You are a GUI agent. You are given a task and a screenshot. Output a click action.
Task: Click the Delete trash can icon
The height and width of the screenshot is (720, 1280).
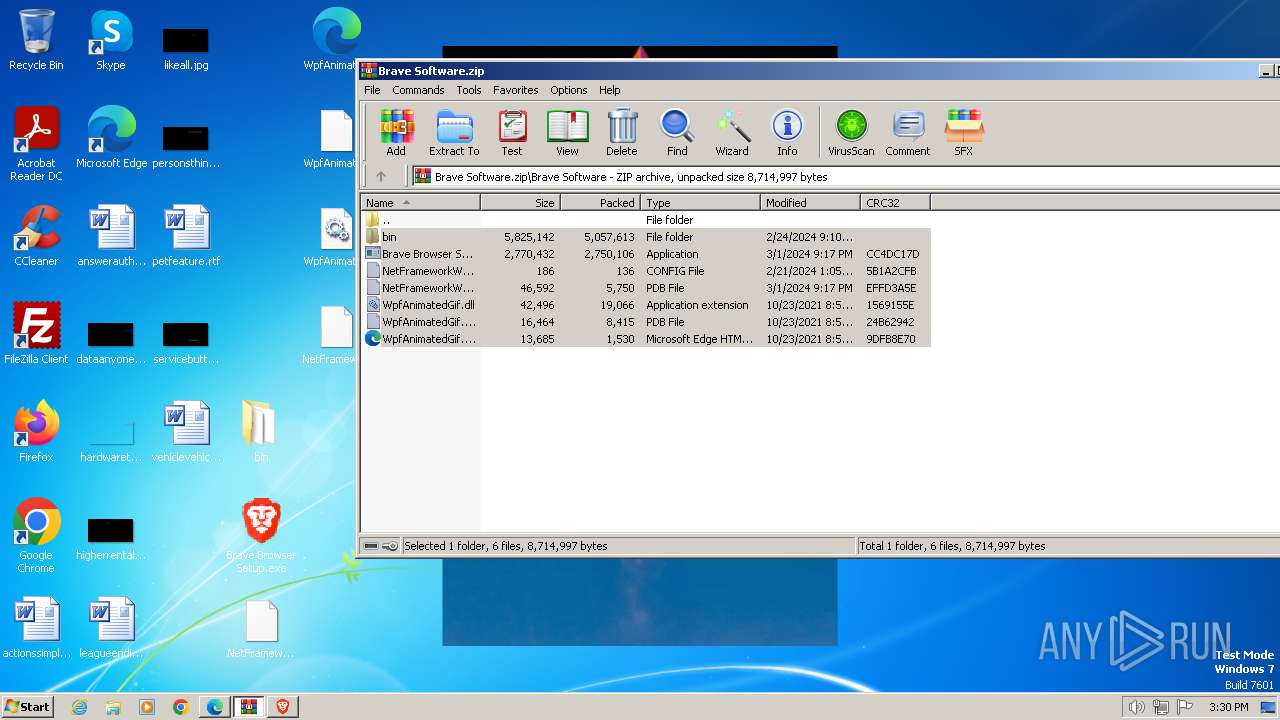[x=621, y=133]
